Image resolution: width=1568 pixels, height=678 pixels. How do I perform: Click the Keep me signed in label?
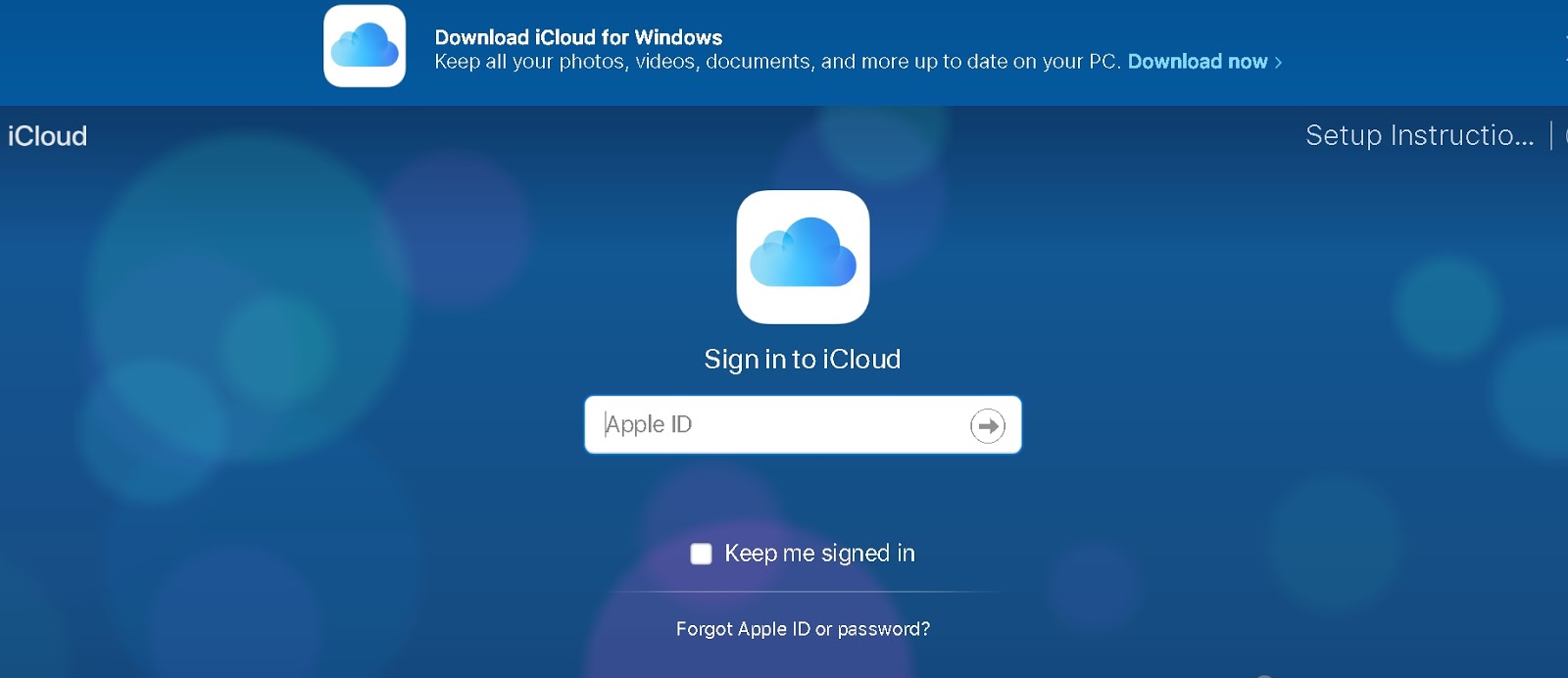pos(819,554)
